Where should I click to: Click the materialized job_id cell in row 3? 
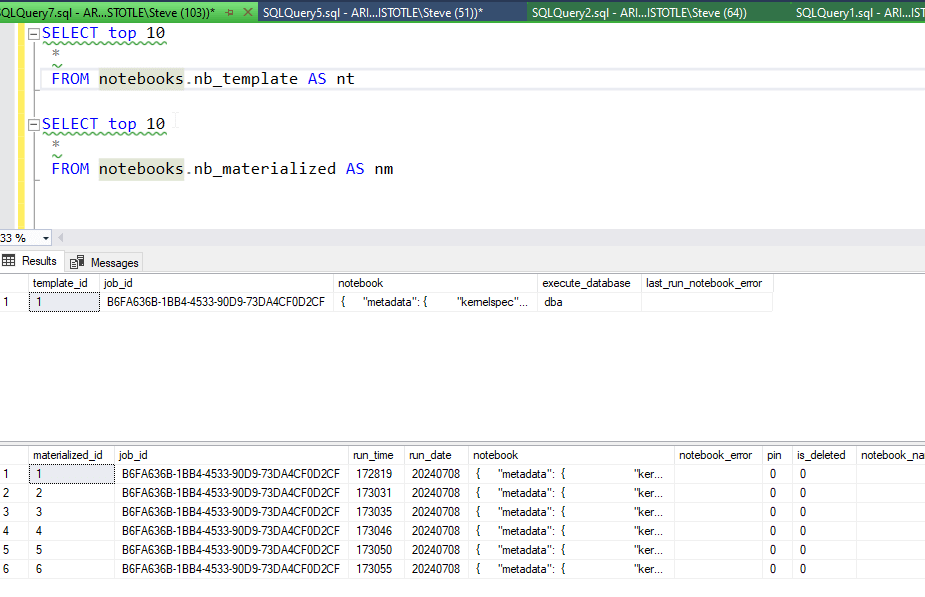click(x=232, y=511)
